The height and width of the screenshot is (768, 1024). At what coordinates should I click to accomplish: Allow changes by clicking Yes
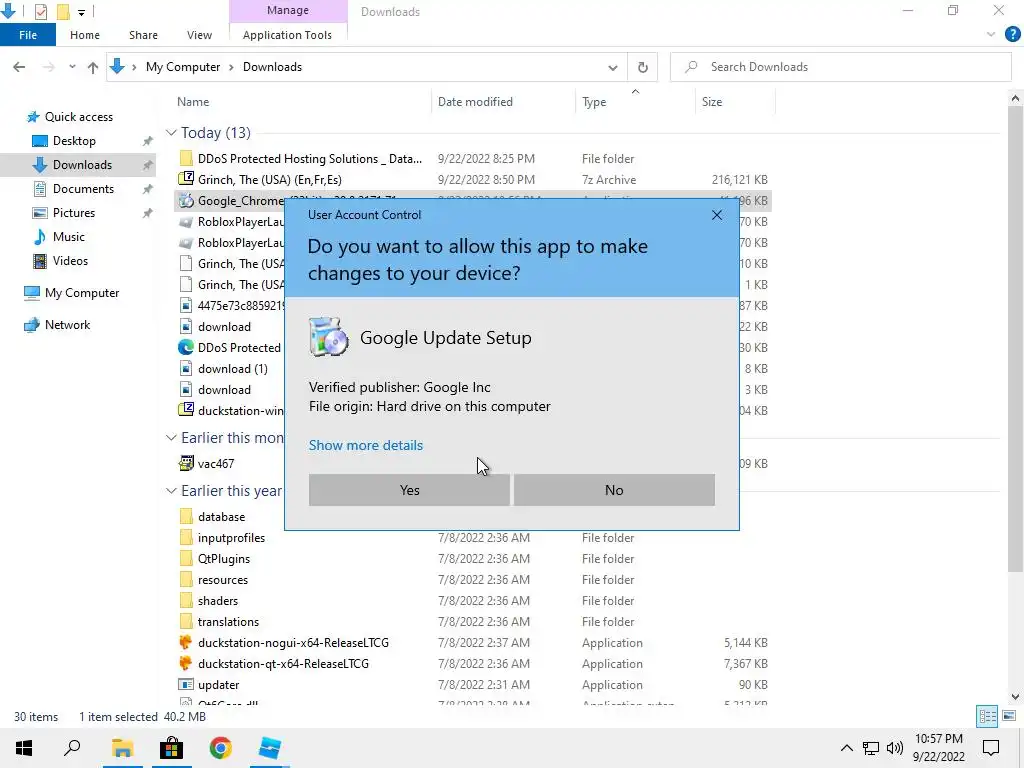[x=409, y=490]
